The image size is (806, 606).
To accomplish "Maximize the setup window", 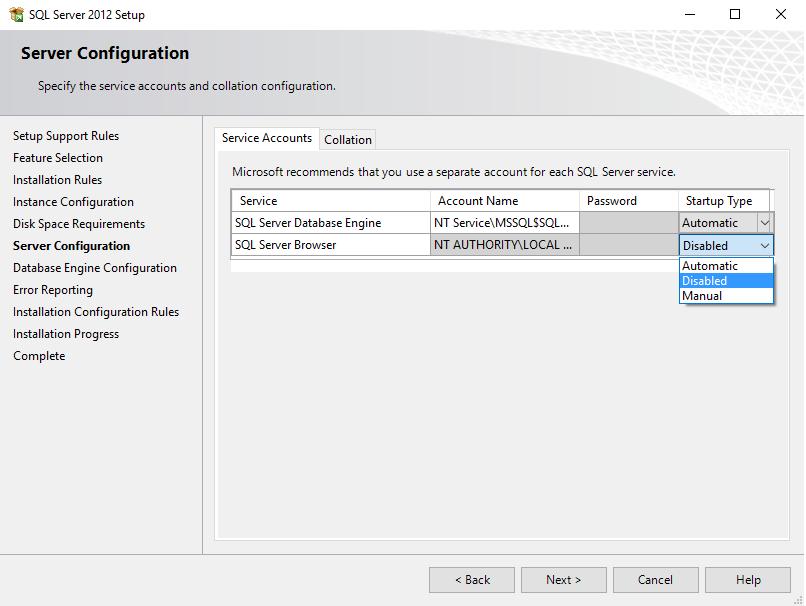I will coord(735,15).
